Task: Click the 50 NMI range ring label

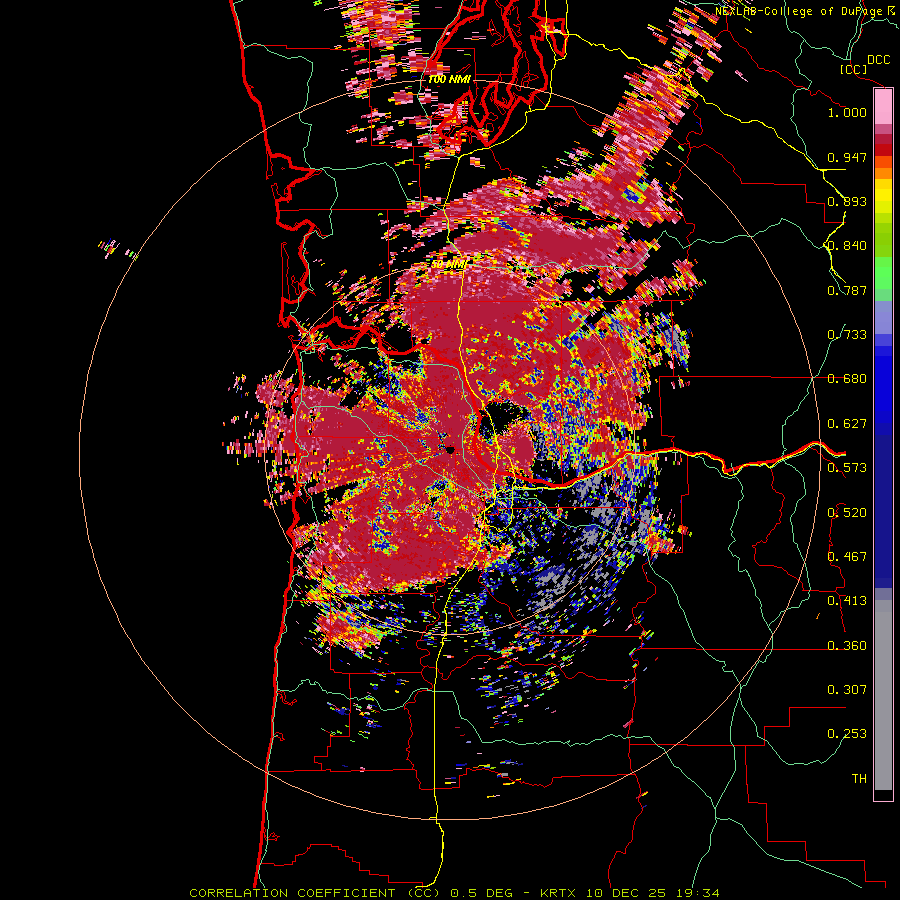Action: tap(448, 265)
